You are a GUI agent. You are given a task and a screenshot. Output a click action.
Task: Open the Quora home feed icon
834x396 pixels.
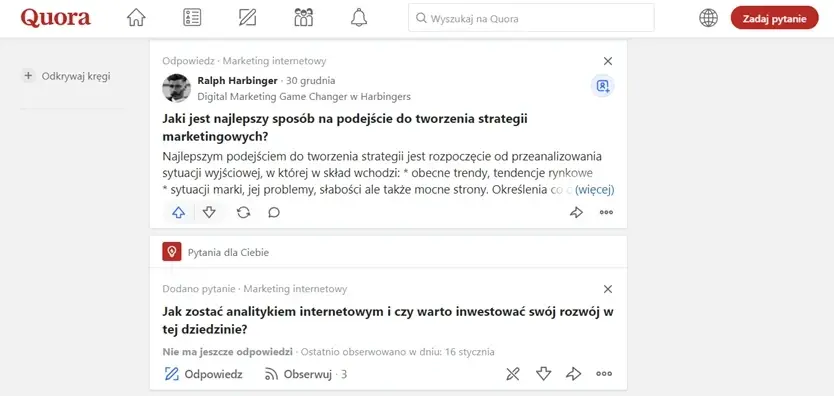[136, 18]
